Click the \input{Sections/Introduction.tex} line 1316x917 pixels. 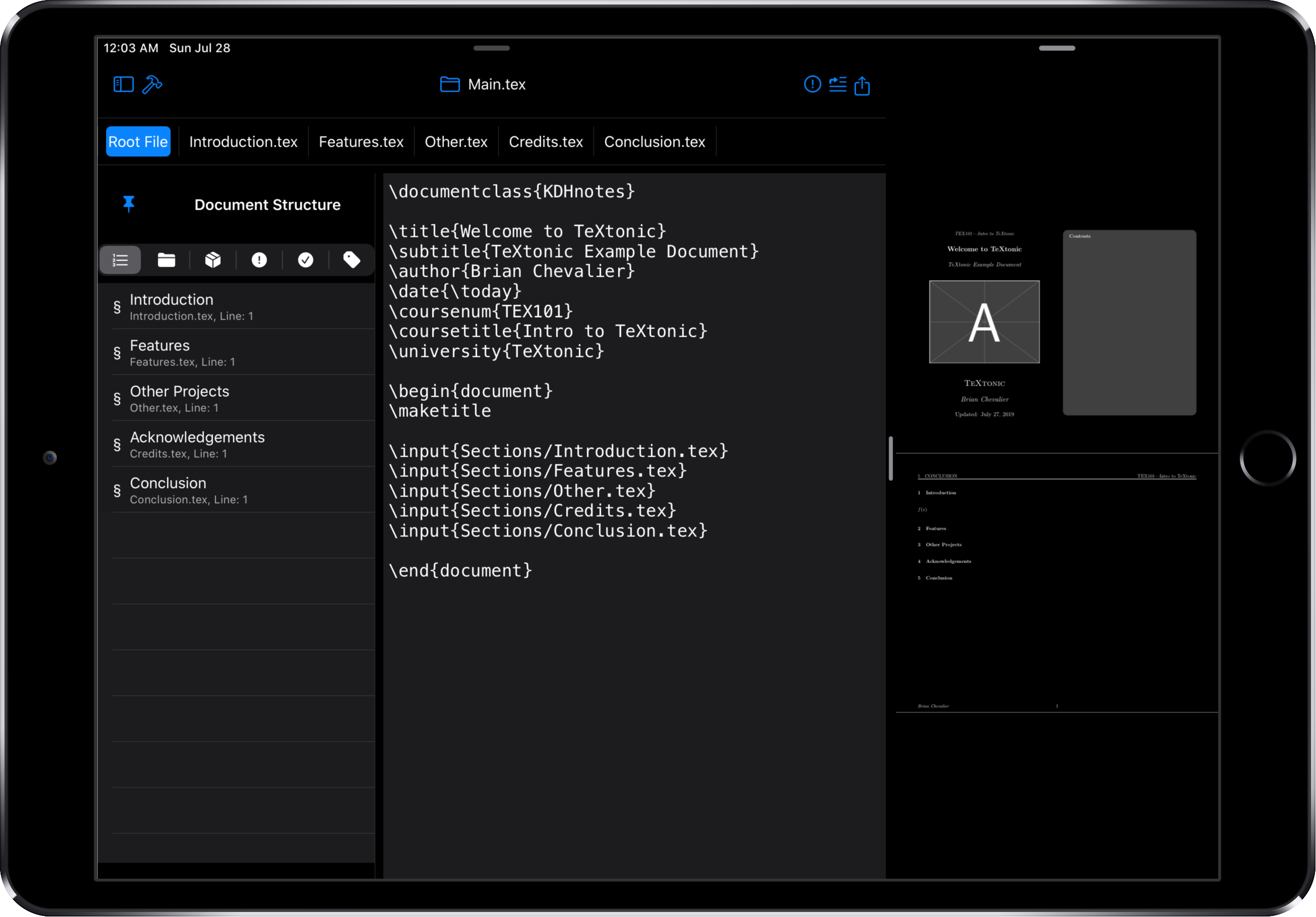(x=558, y=452)
